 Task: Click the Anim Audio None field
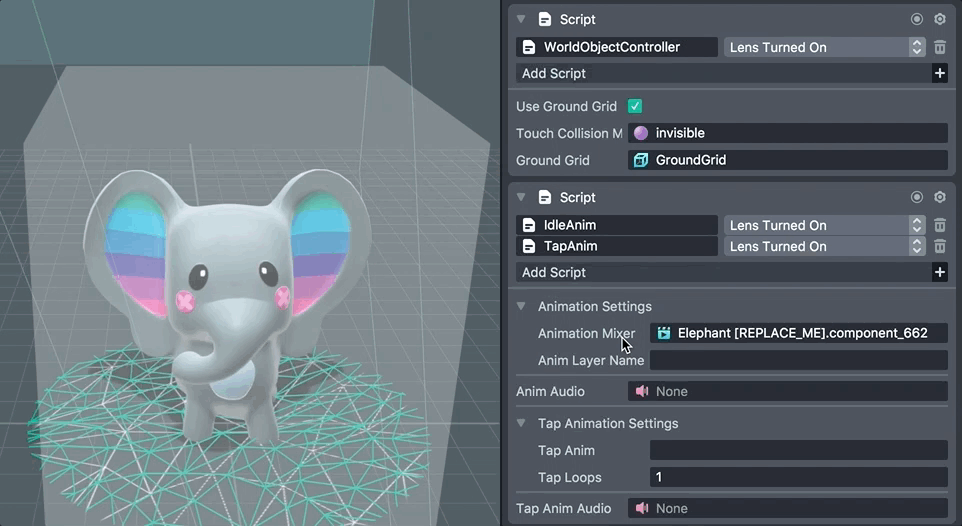tap(787, 391)
